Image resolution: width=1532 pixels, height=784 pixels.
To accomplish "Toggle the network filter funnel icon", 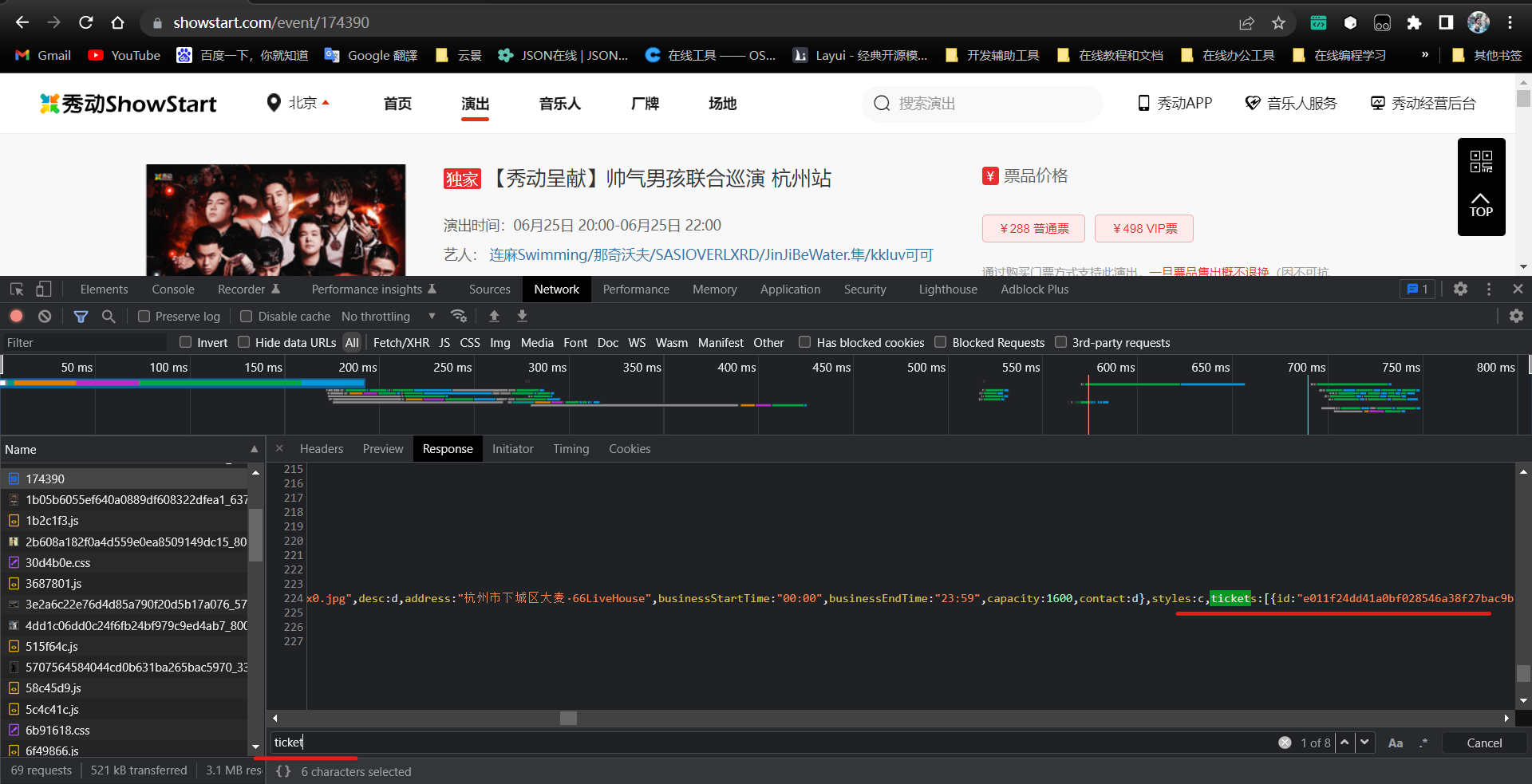I will (x=81, y=316).
